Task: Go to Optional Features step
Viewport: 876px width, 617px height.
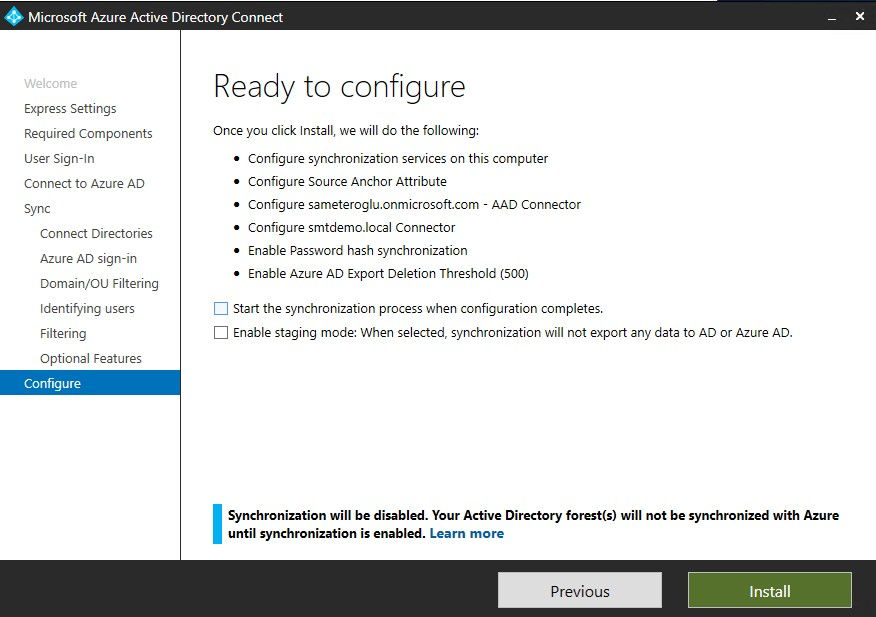Action: (91, 359)
